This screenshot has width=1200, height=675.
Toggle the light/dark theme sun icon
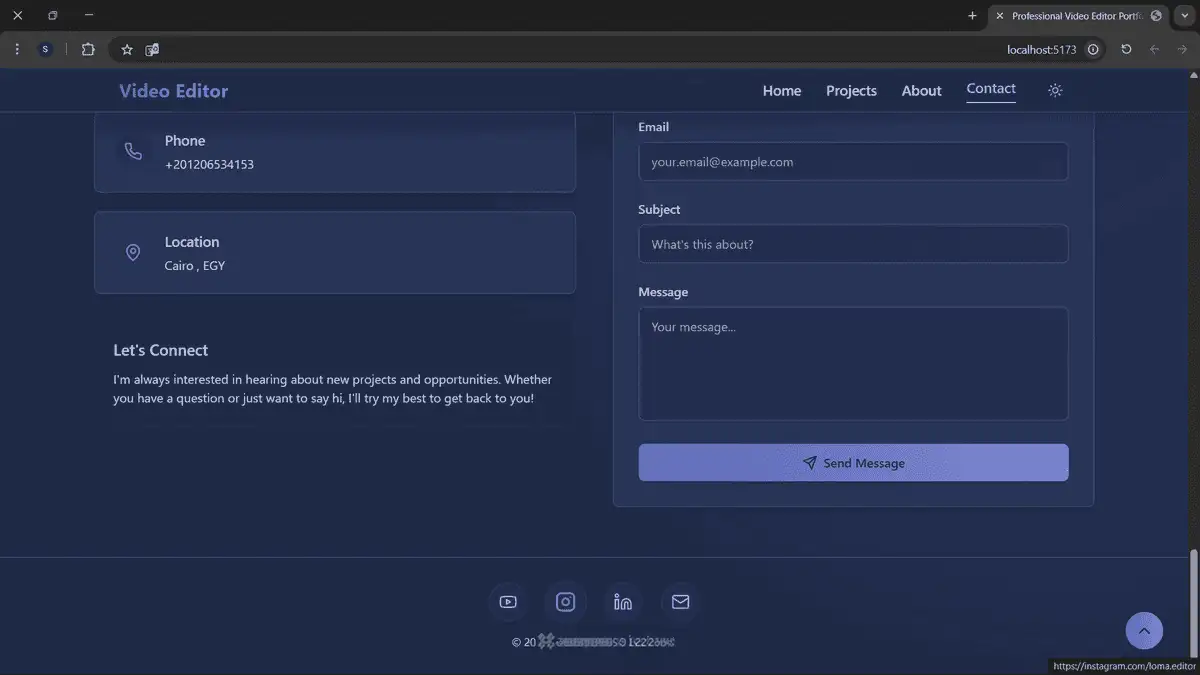pos(1055,90)
